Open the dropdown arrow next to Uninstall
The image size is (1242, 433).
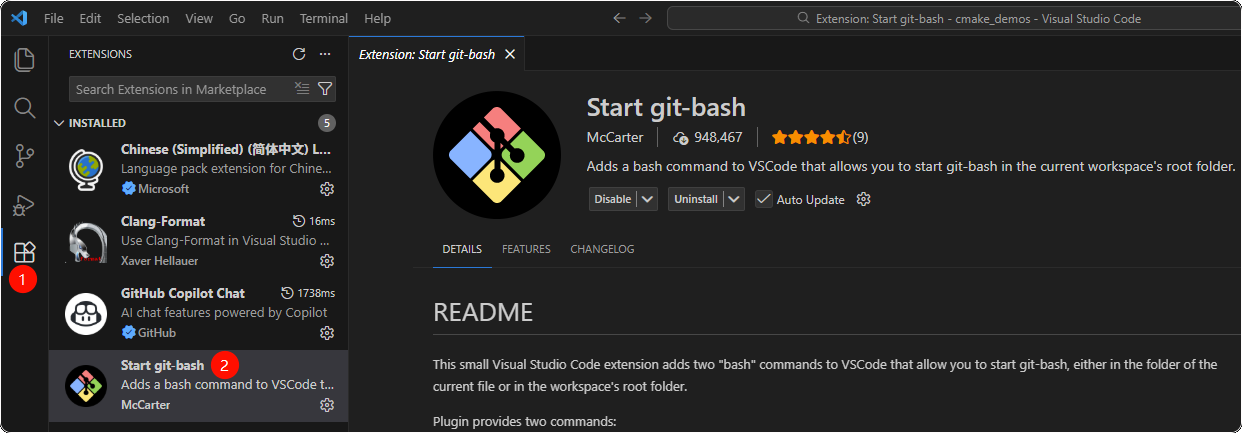tap(736, 199)
